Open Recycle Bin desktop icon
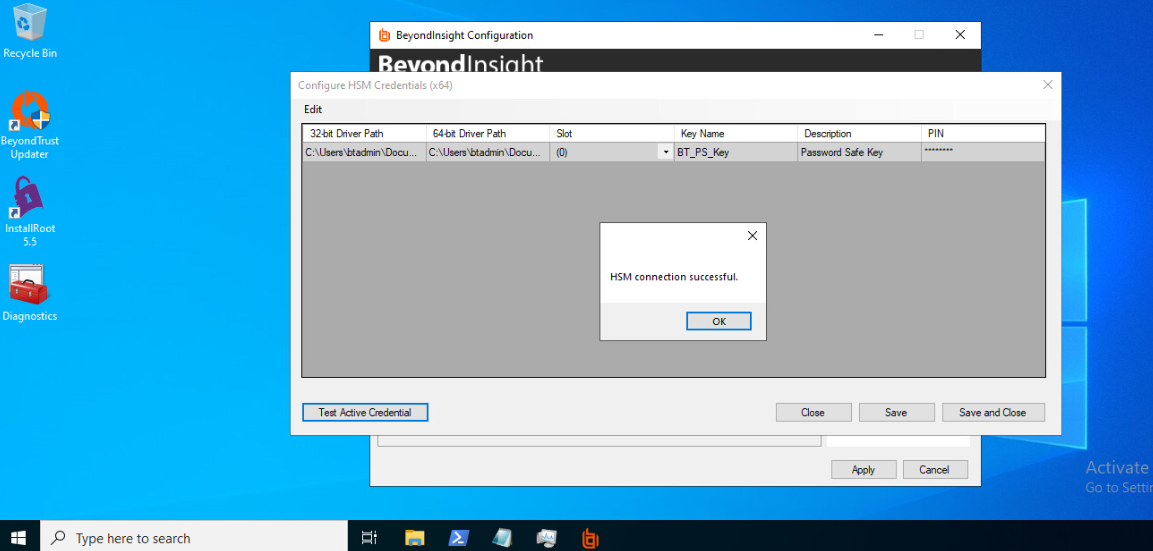Viewport: 1153px width, 551px height. tap(30, 31)
